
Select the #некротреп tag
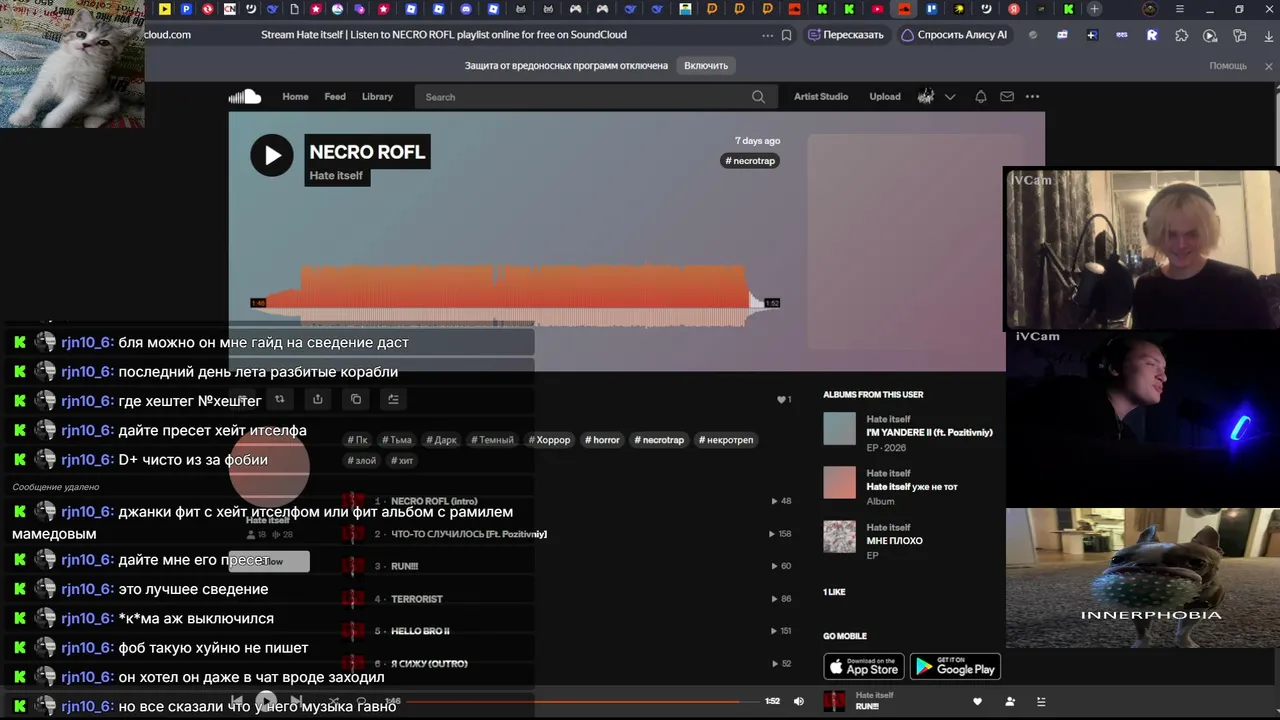click(726, 440)
